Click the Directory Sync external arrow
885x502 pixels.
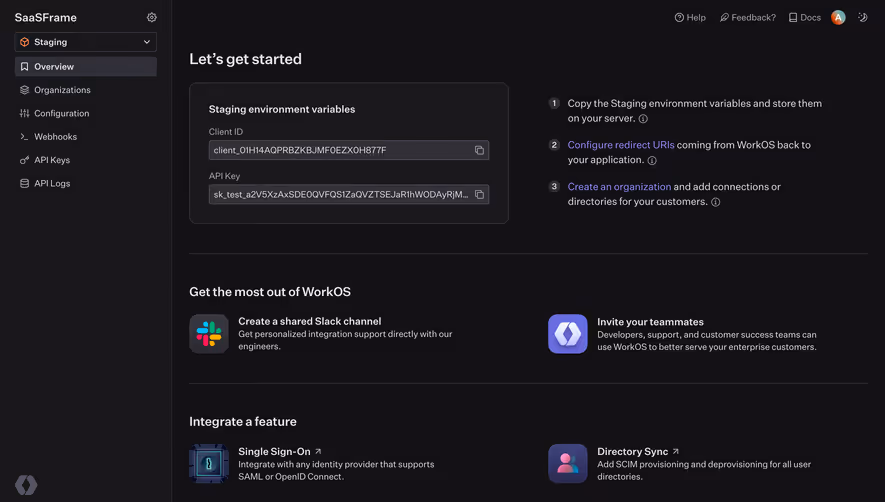coord(676,451)
